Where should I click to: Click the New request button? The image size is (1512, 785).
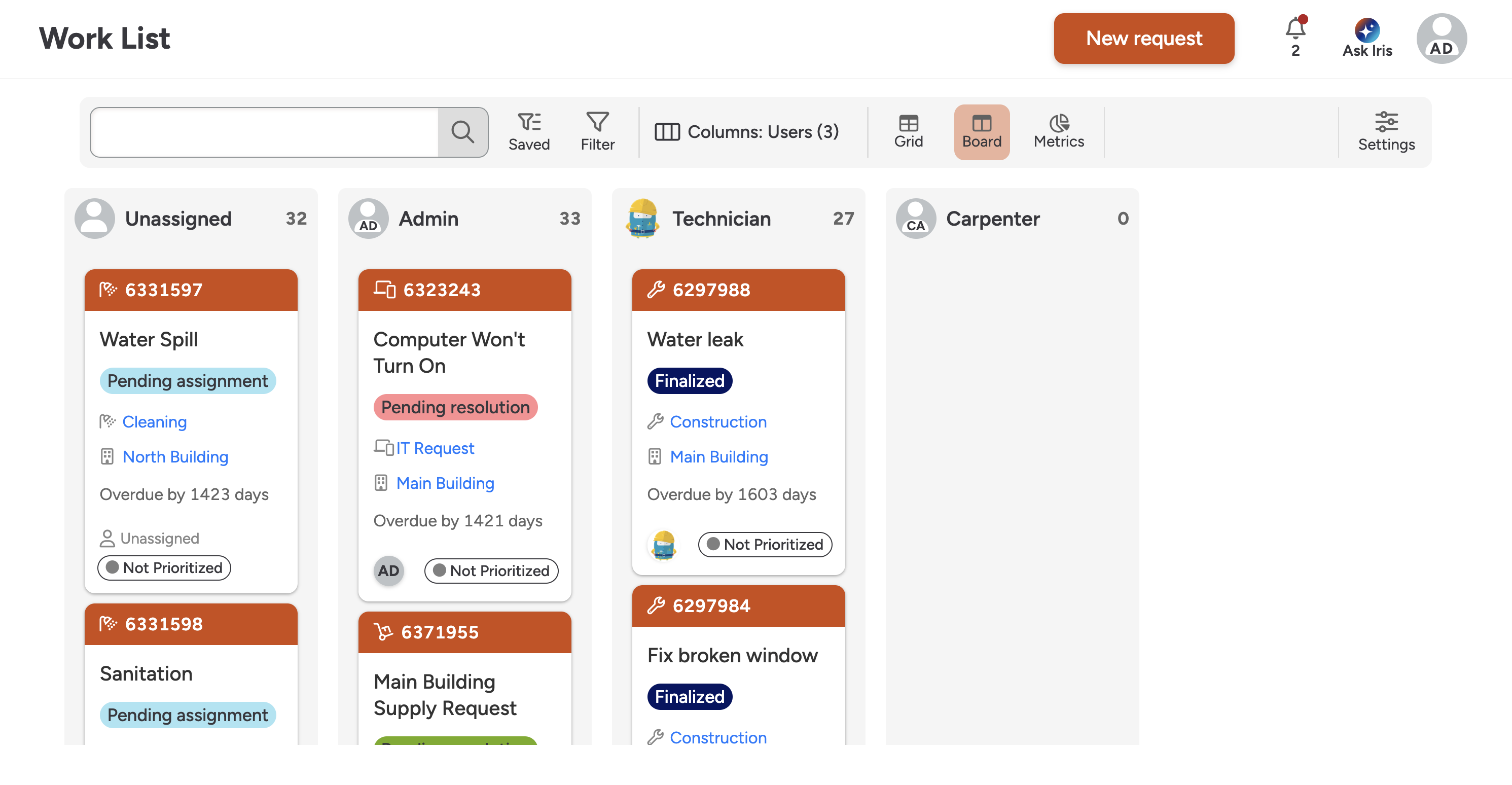[1143, 39]
